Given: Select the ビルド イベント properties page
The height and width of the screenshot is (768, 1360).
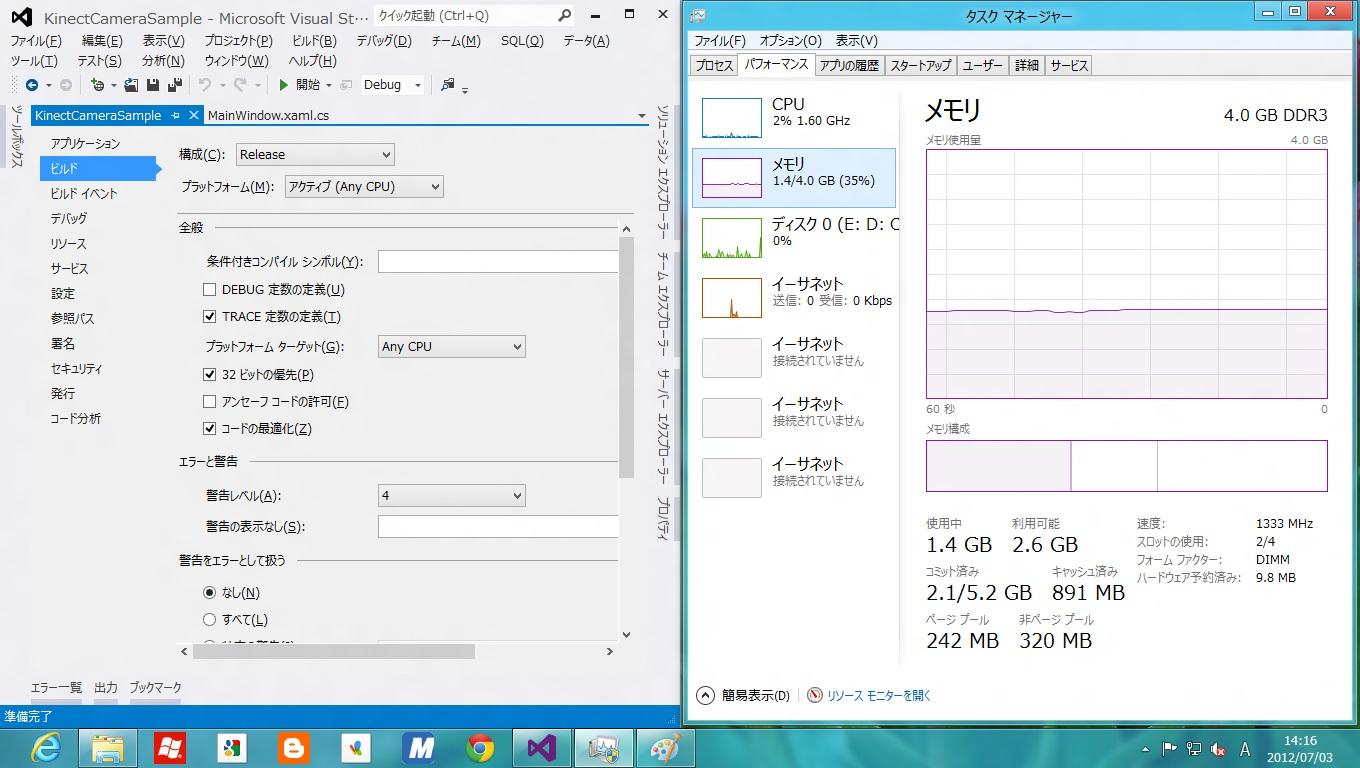Looking at the screenshot, I should 84,193.
